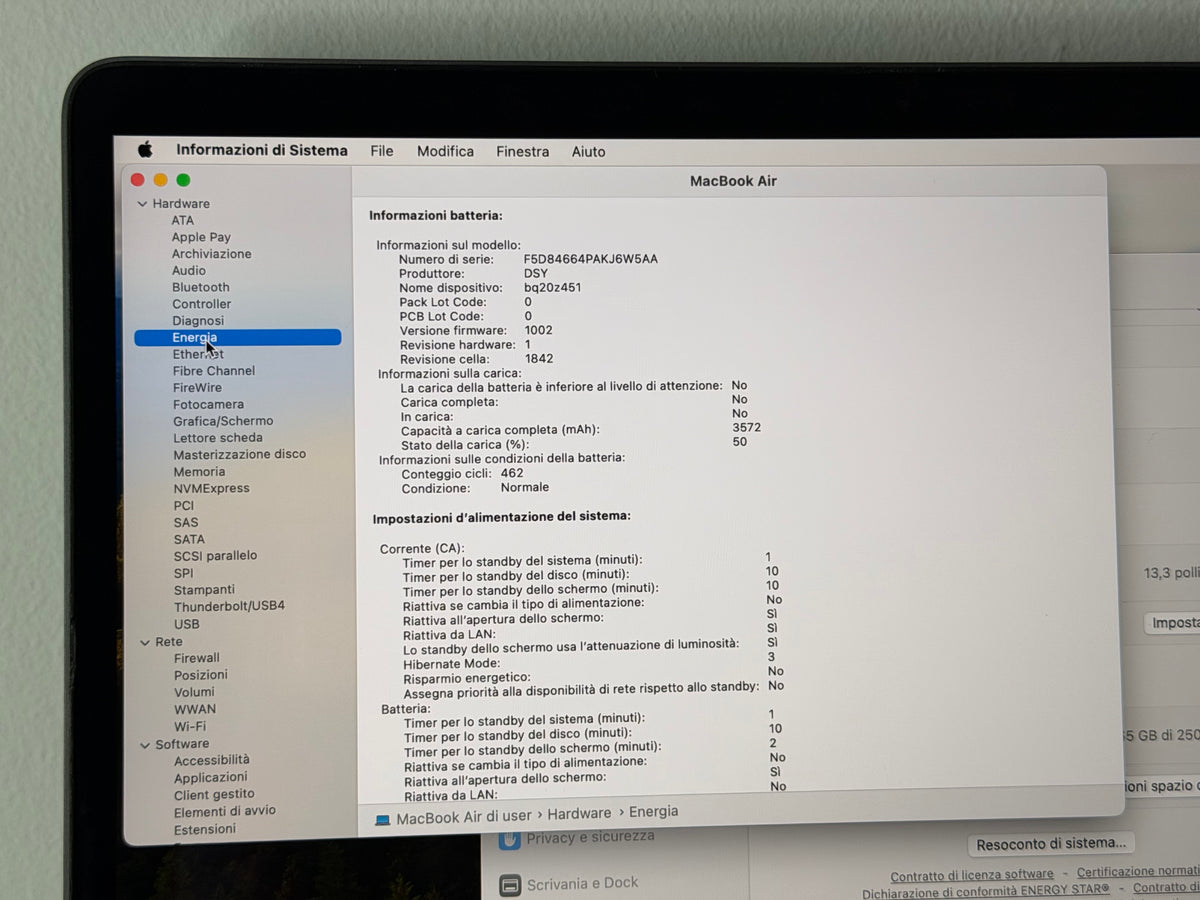
Task: Select FireWire in the sidebar
Action: 198,388
